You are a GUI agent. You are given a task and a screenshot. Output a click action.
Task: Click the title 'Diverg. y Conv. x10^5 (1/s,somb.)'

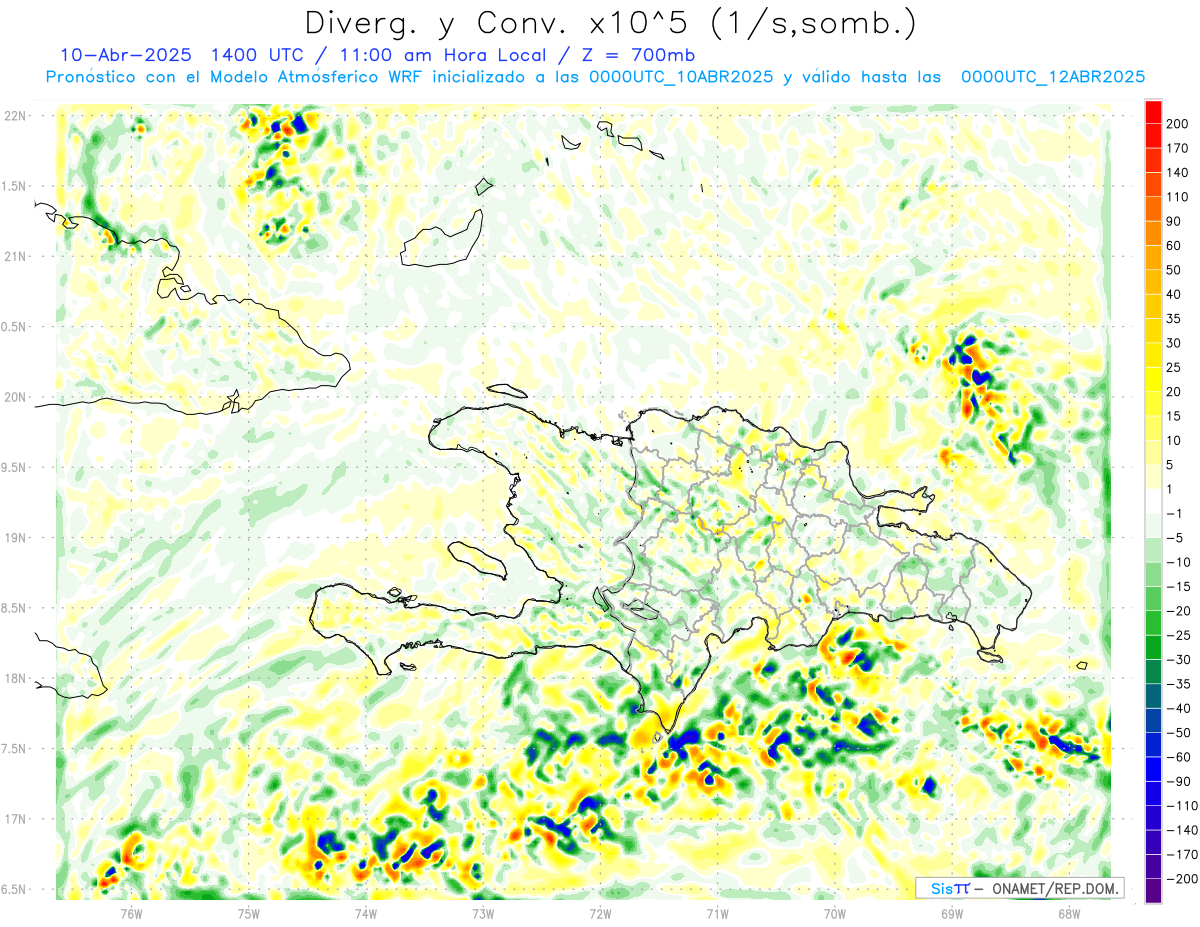point(610,24)
